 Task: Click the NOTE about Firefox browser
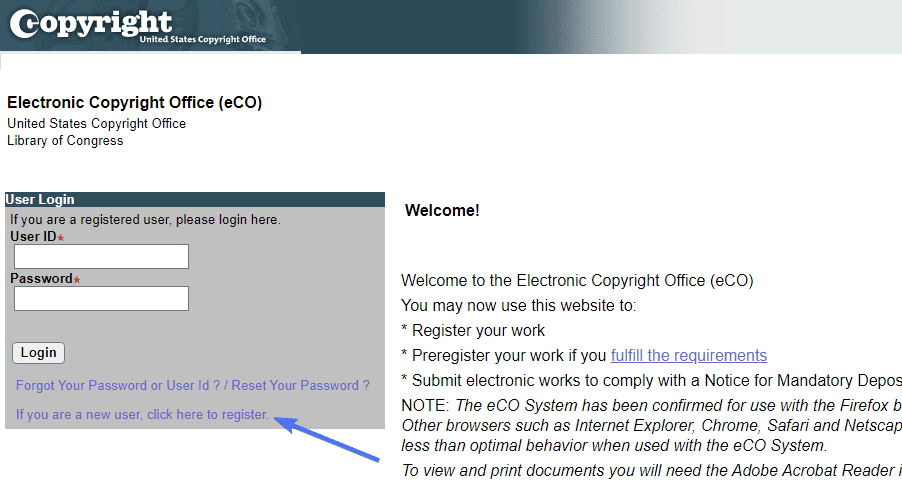point(651,426)
